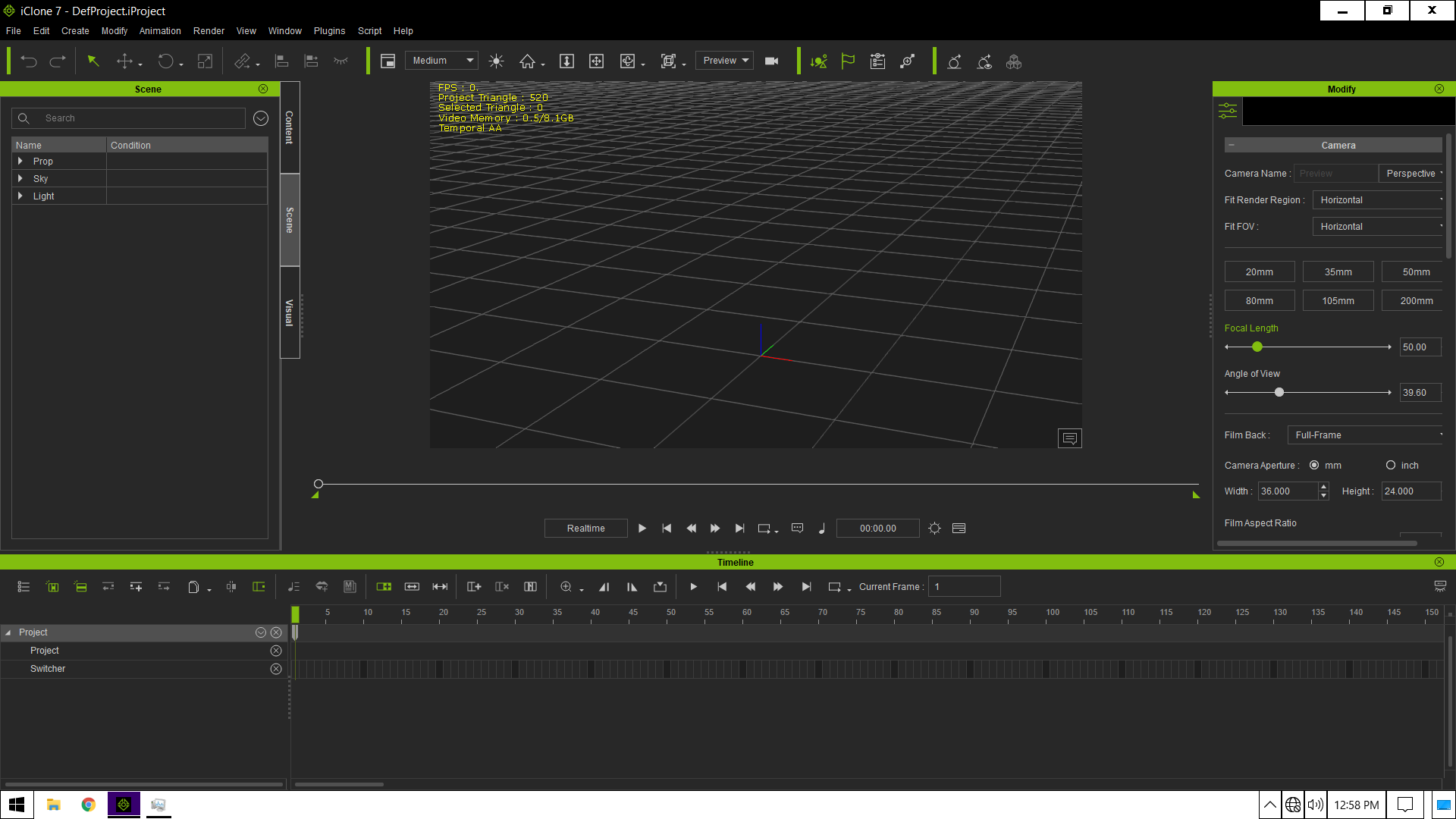Close the Scene panel
The height and width of the screenshot is (819, 1456).
click(263, 89)
